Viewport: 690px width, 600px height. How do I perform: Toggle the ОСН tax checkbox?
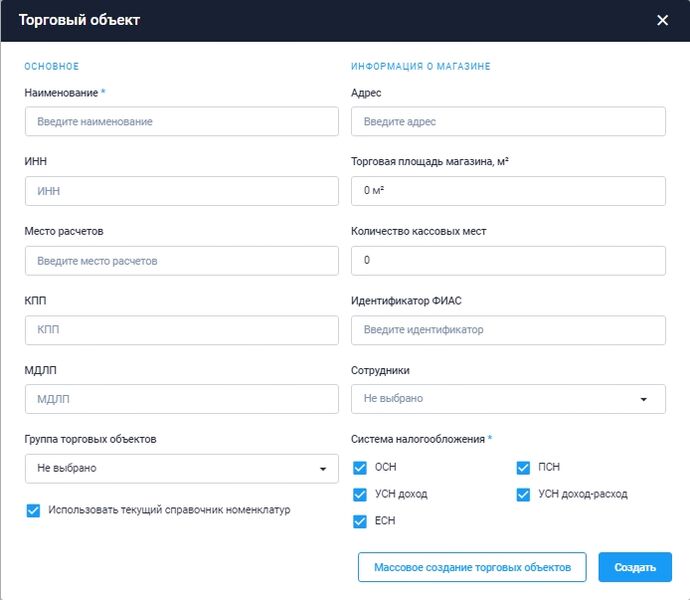(360, 467)
